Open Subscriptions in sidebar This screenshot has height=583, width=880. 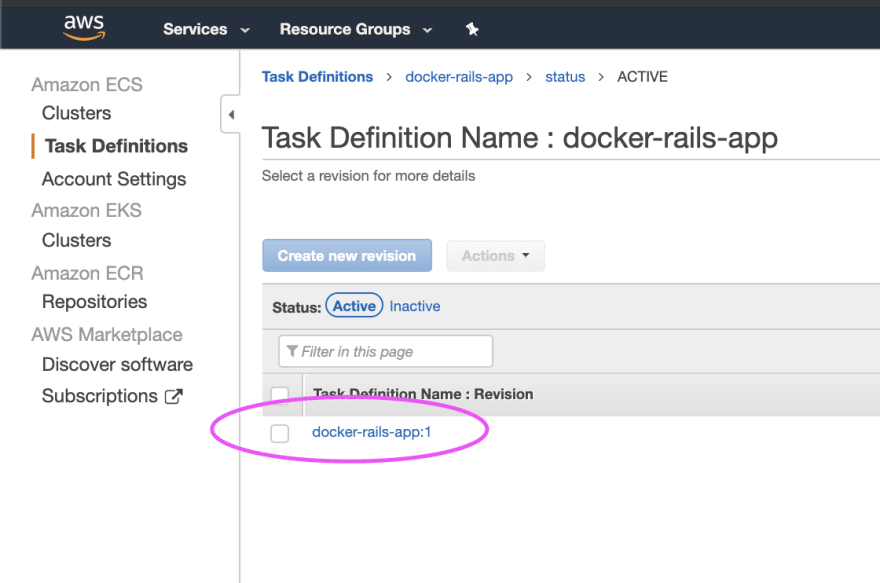click(100, 396)
